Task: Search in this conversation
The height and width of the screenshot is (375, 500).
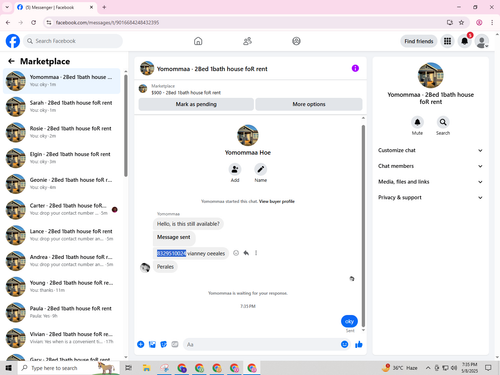Action: [443, 122]
